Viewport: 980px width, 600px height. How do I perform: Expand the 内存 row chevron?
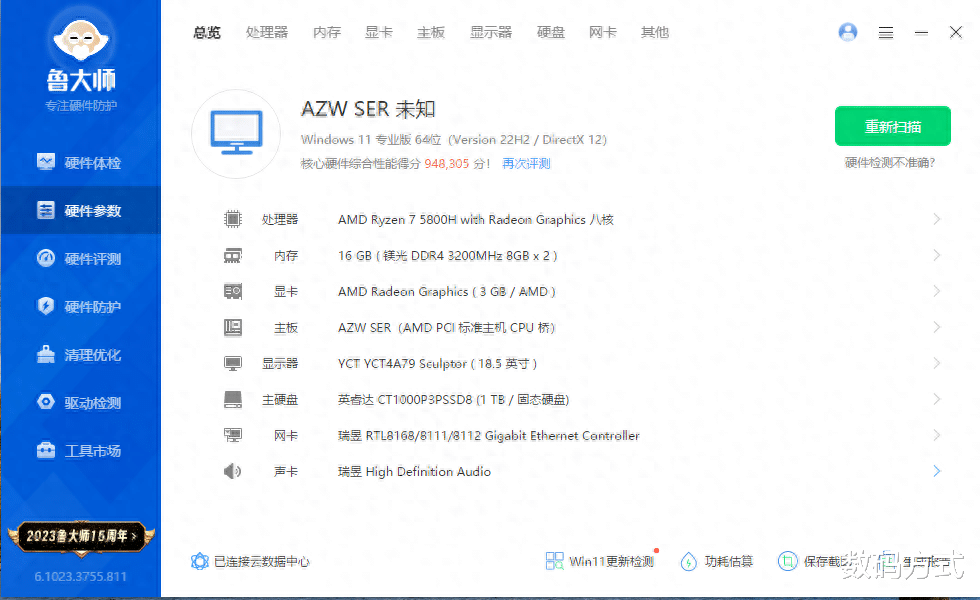coord(936,256)
